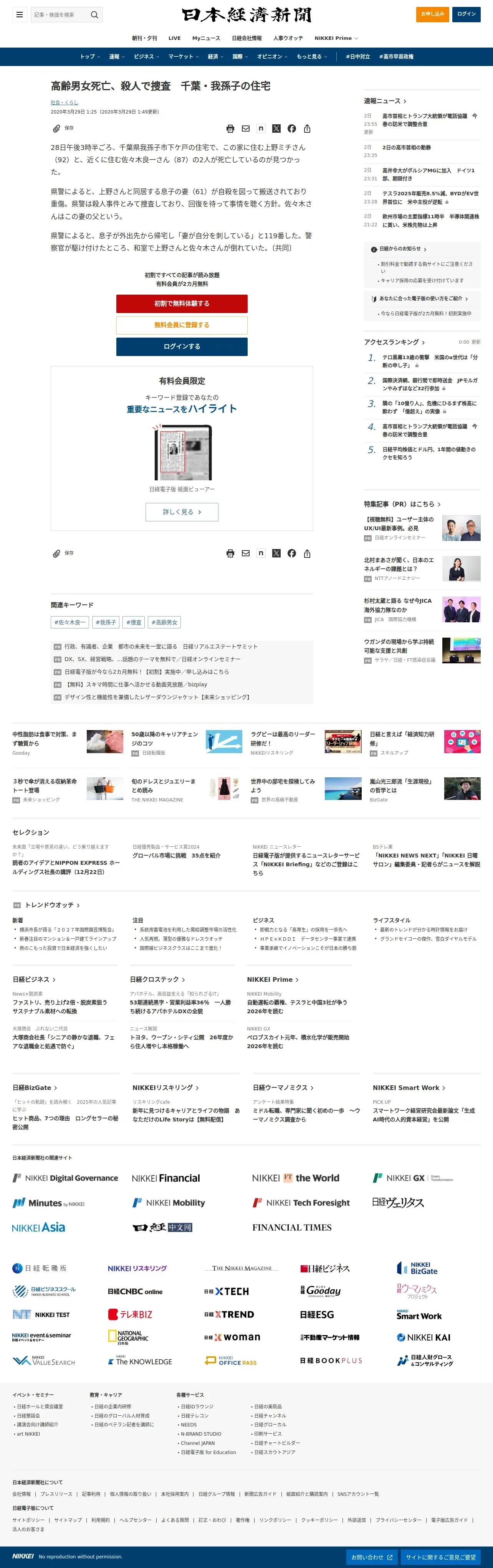The width and height of the screenshot is (493, 1568).
Task: Click お問い合わせ footer button
Action: coord(371,1557)
